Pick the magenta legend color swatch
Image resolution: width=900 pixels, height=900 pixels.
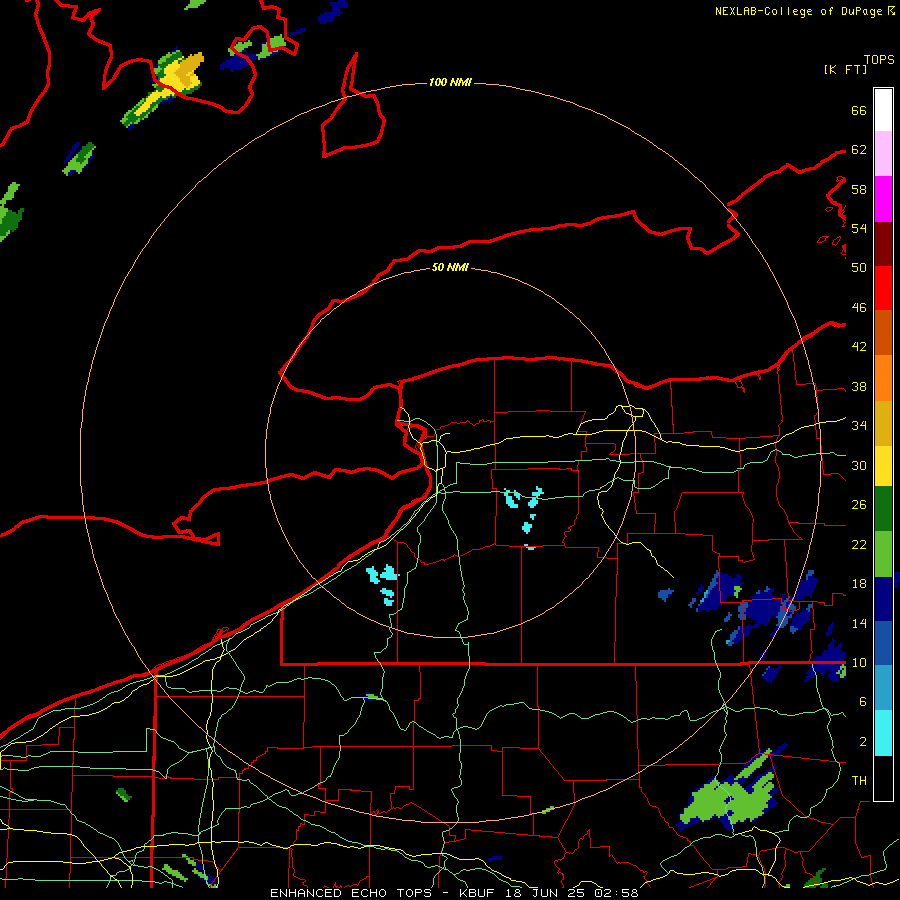[883, 199]
